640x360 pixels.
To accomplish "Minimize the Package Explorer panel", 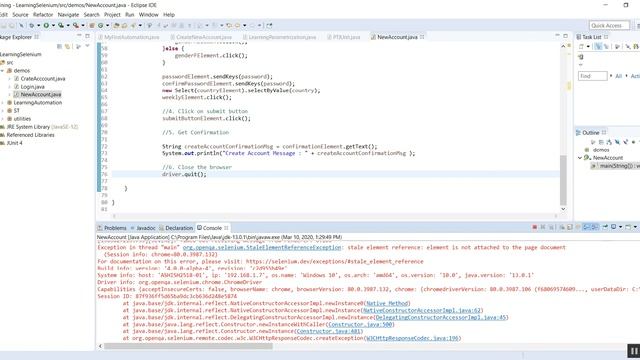I will tap(79, 36).
